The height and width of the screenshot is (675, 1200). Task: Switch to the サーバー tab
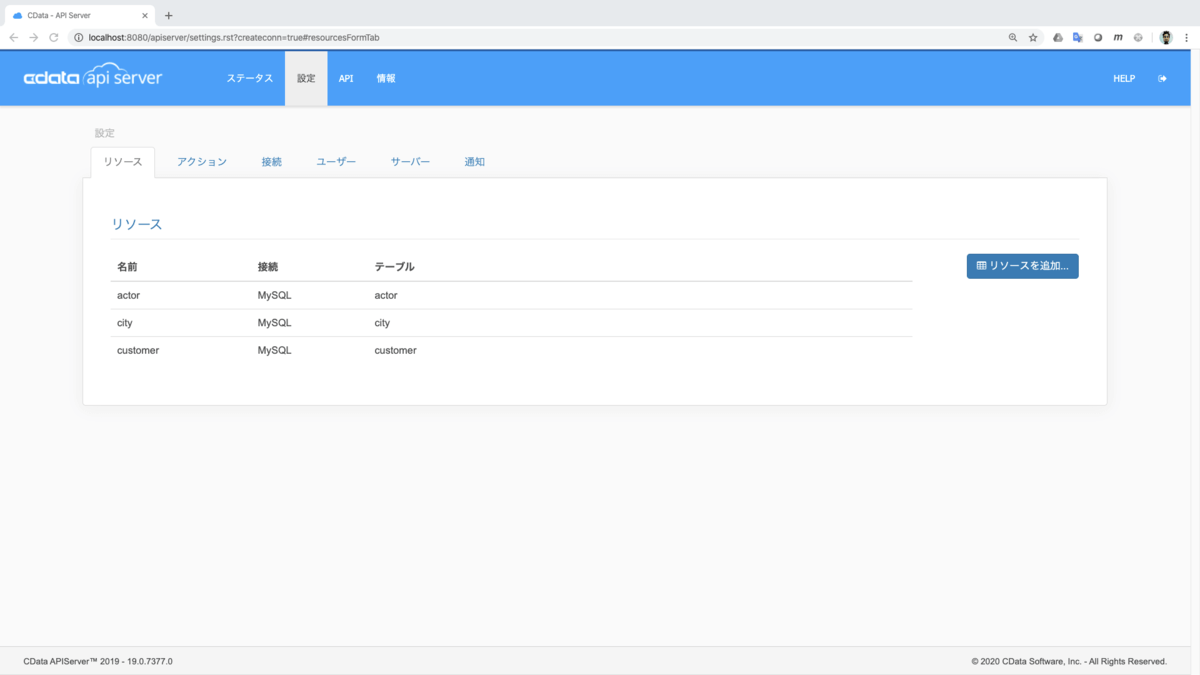tap(410, 162)
